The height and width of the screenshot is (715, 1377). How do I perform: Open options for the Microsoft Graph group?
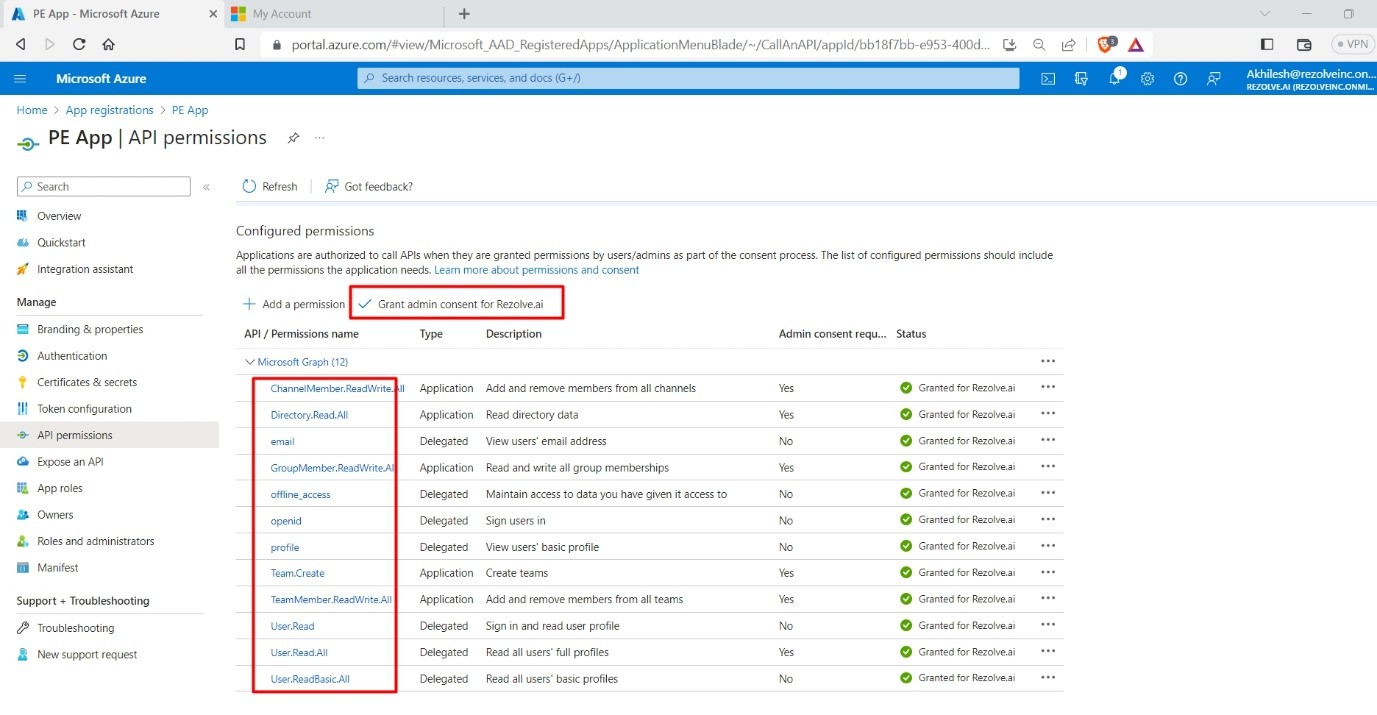click(1048, 361)
